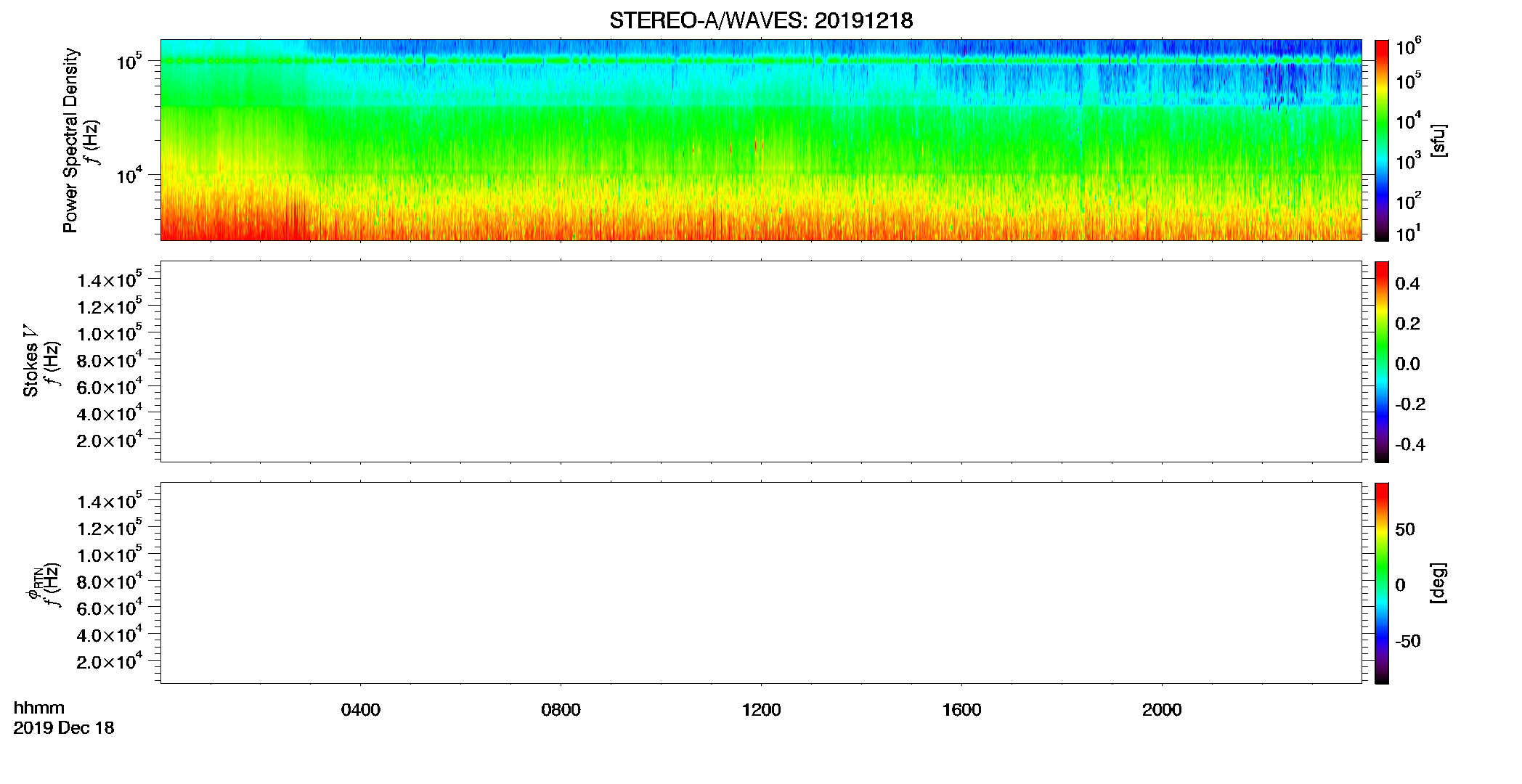This screenshot has width=1522, height=784.
Task: Select the date text 2019 Dec 18
Action: coord(64,728)
